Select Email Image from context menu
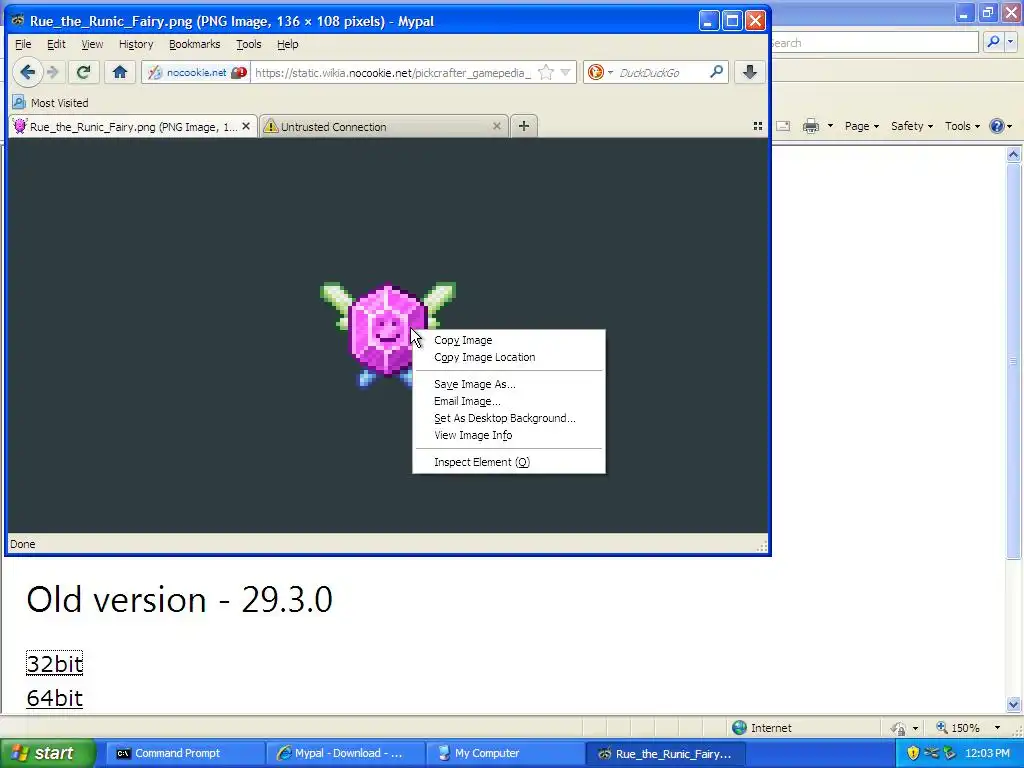The image size is (1024, 768). [x=509, y=401]
